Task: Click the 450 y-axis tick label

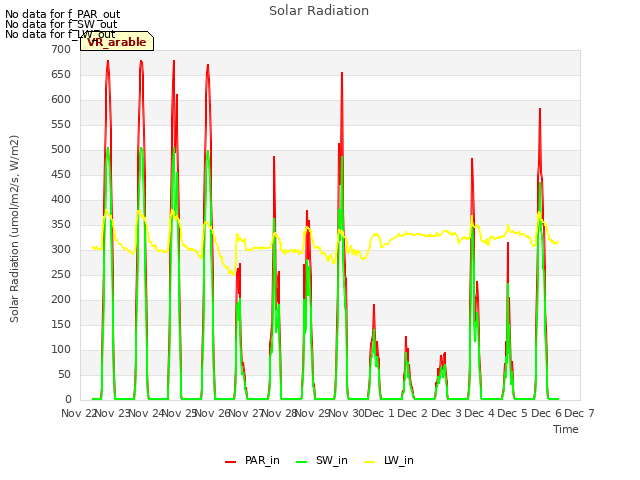Action: 61,175
